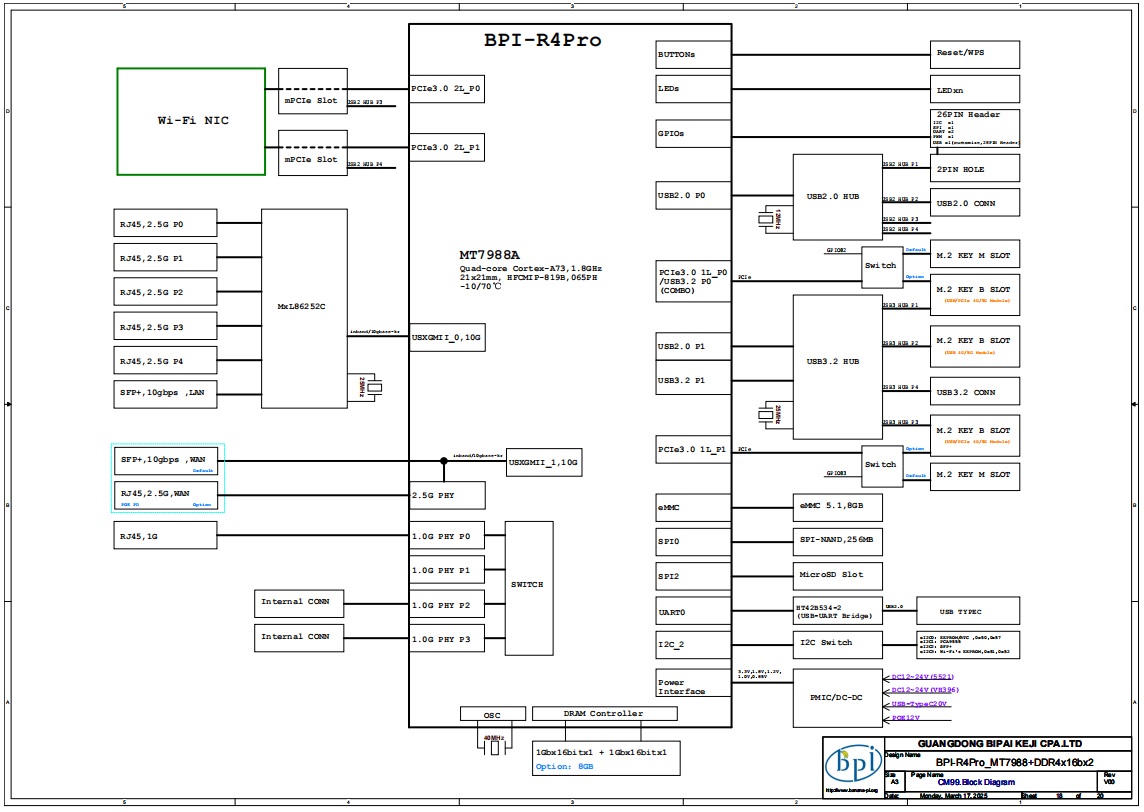Click the bpi logo in the title block
Viewport: 1144px width, 812px height.
click(853, 766)
